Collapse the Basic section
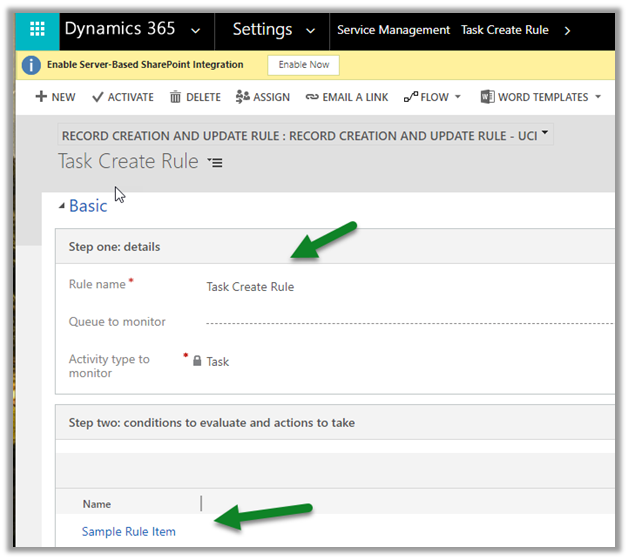Viewport: 628px width, 560px height. tap(61, 206)
